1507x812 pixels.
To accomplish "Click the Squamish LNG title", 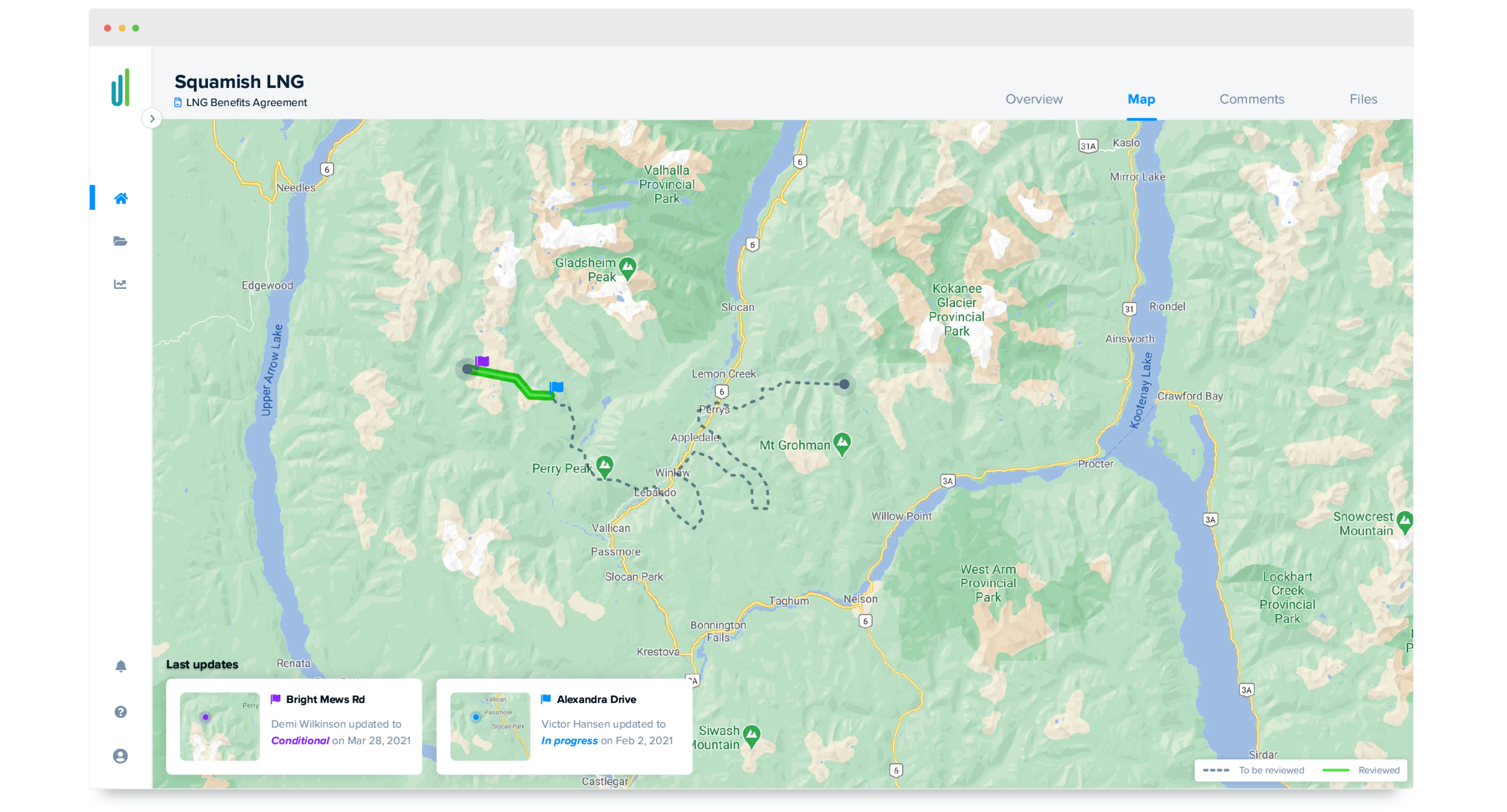I will point(239,81).
